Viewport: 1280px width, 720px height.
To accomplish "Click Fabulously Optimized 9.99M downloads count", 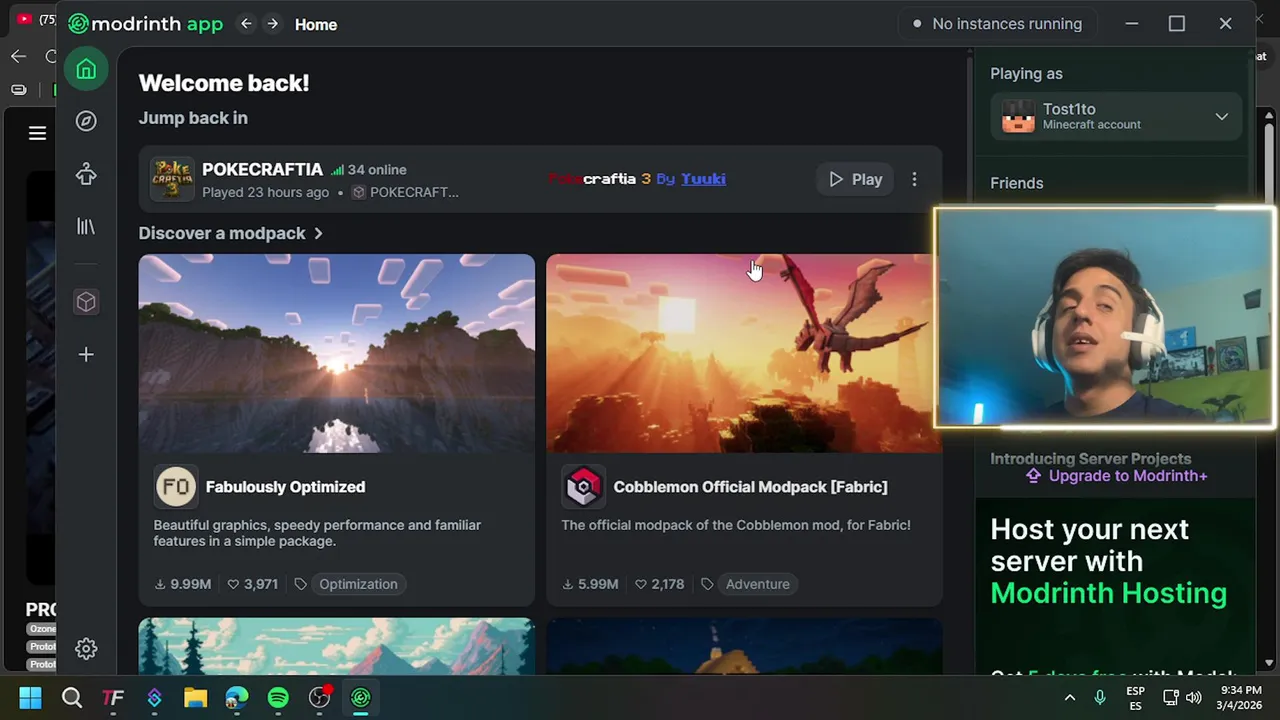I will 182,584.
